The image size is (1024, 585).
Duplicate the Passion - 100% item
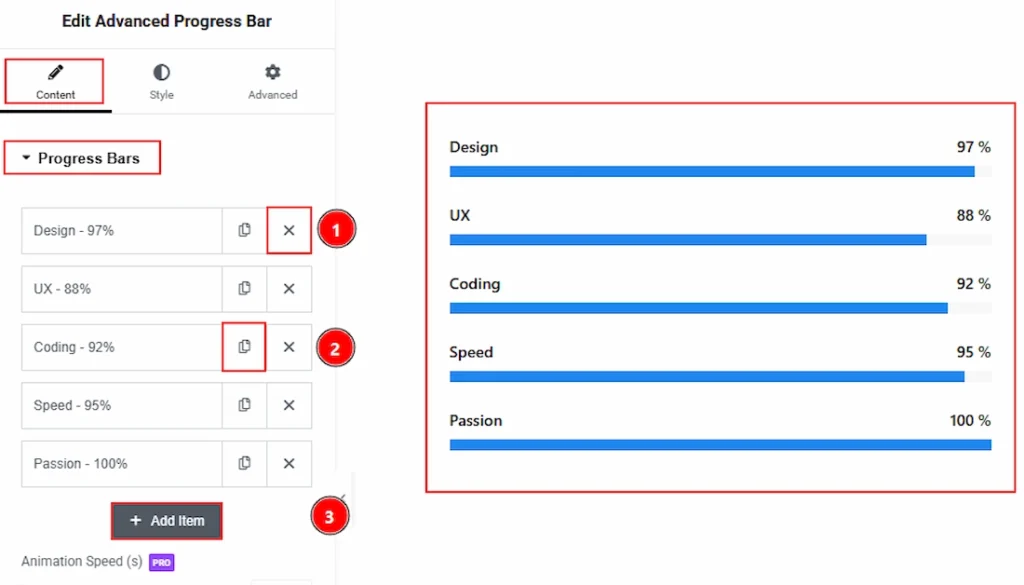[x=244, y=464]
